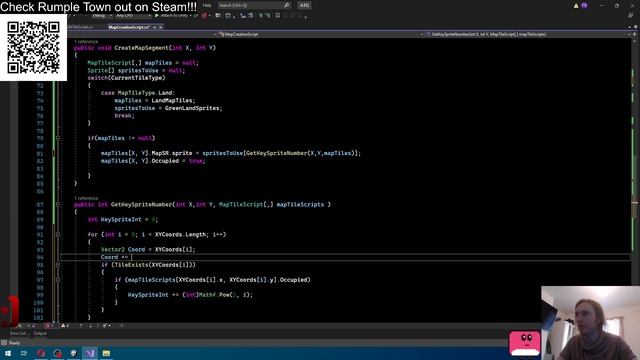Click the red circular taskbar icon
This screenshot has width=640, height=360.
41,353
